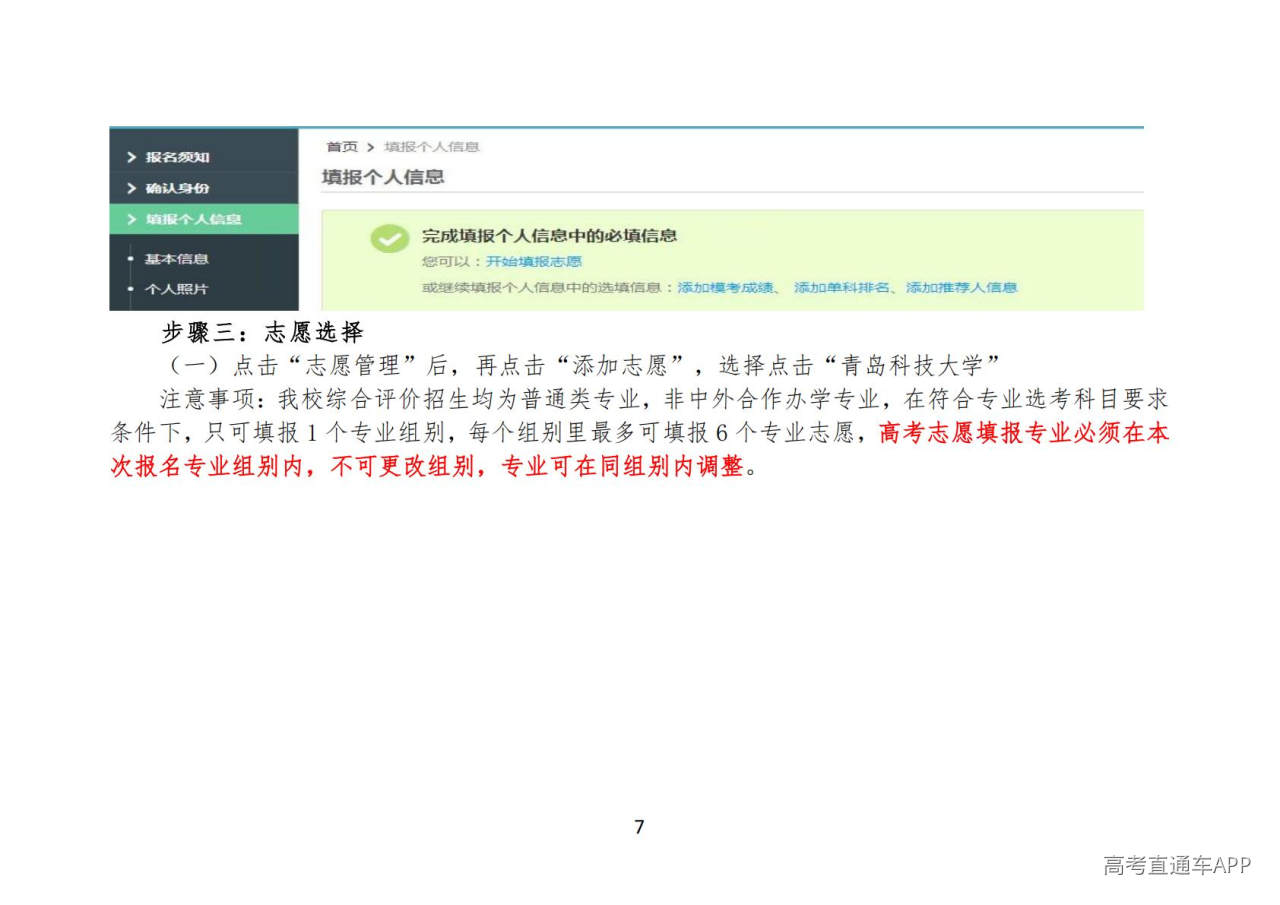Select 确认身份 in the sidebar menu
Image resolution: width=1280 pixels, height=905 pixels.
177,188
